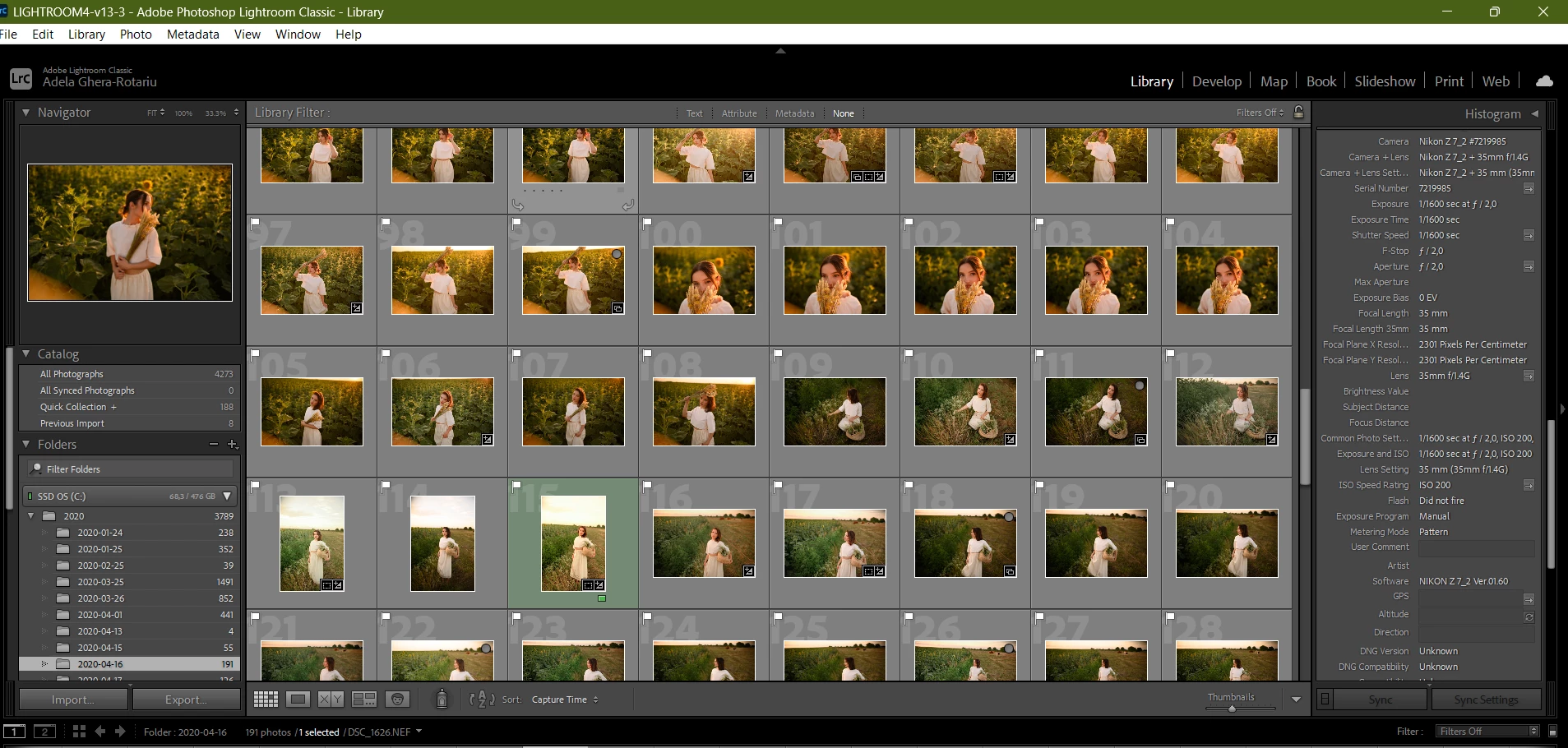The width and height of the screenshot is (1568, 748).
Task: Click the right panel scrollbar
Action: tap(1551, 493)
